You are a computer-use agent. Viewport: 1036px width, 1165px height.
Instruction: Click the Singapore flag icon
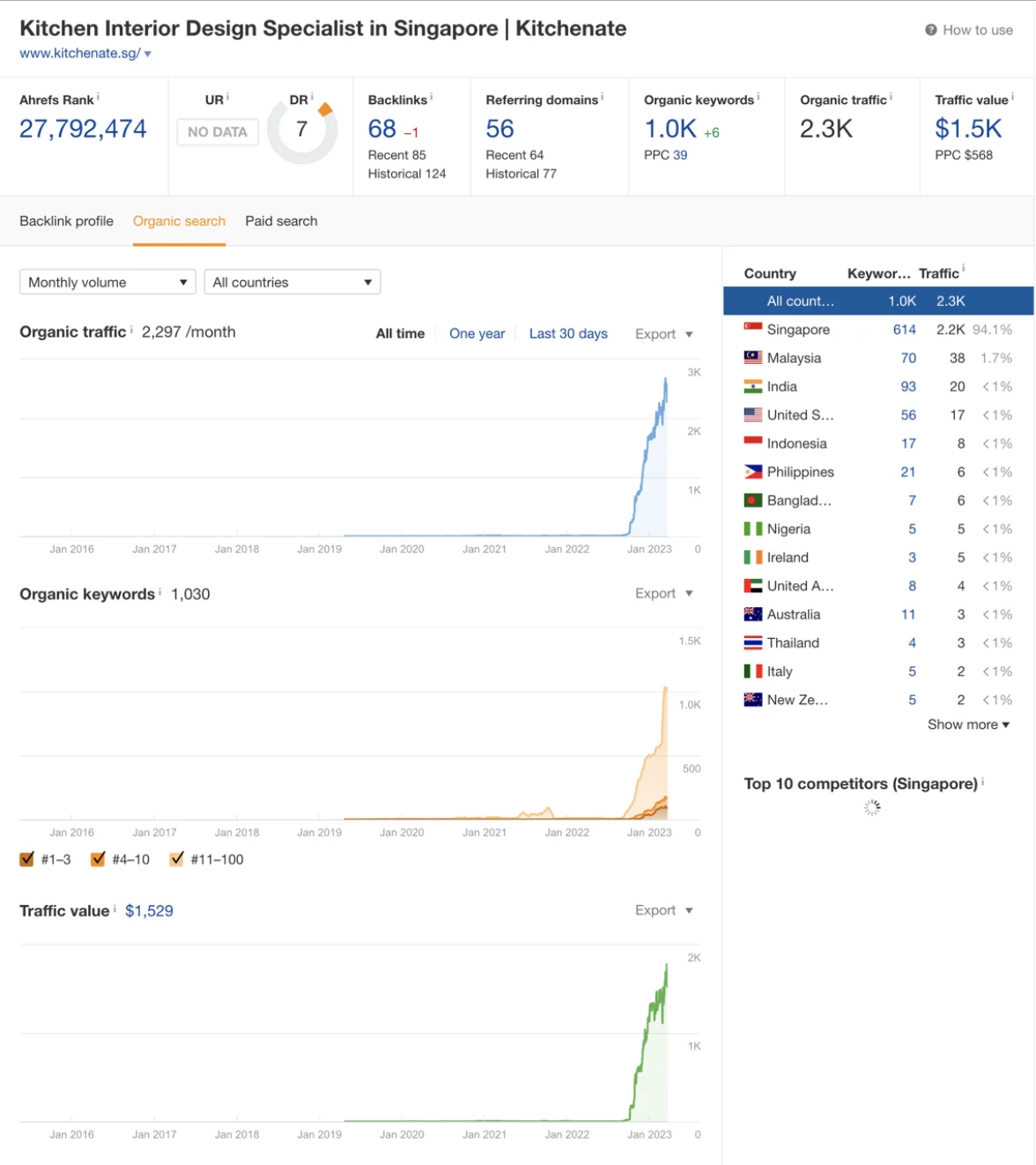(752, 330)
